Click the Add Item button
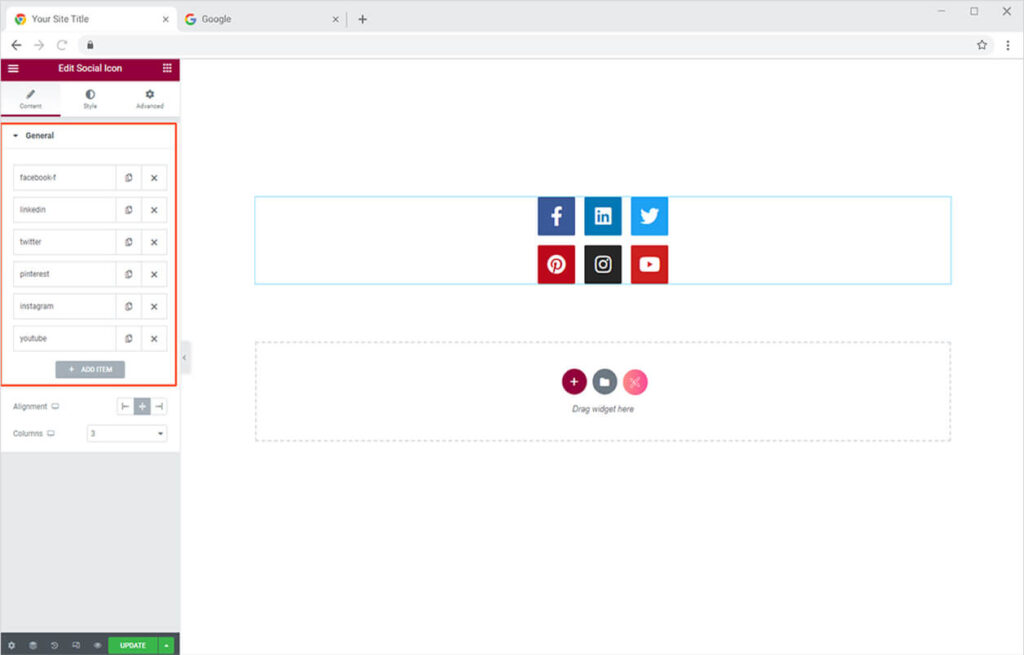Screen dimensions: 1024x655 [90, 369]
